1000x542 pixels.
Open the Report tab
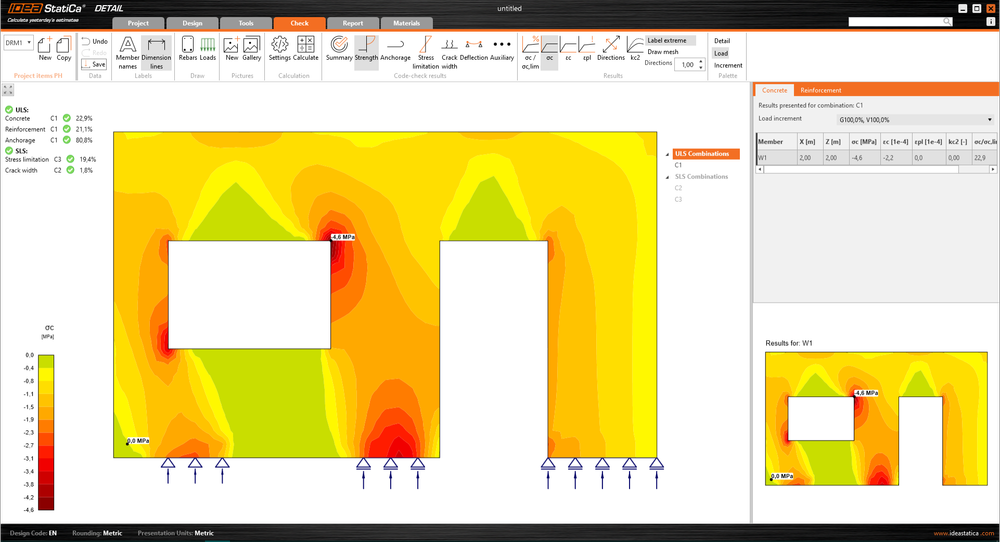(353, 23)
